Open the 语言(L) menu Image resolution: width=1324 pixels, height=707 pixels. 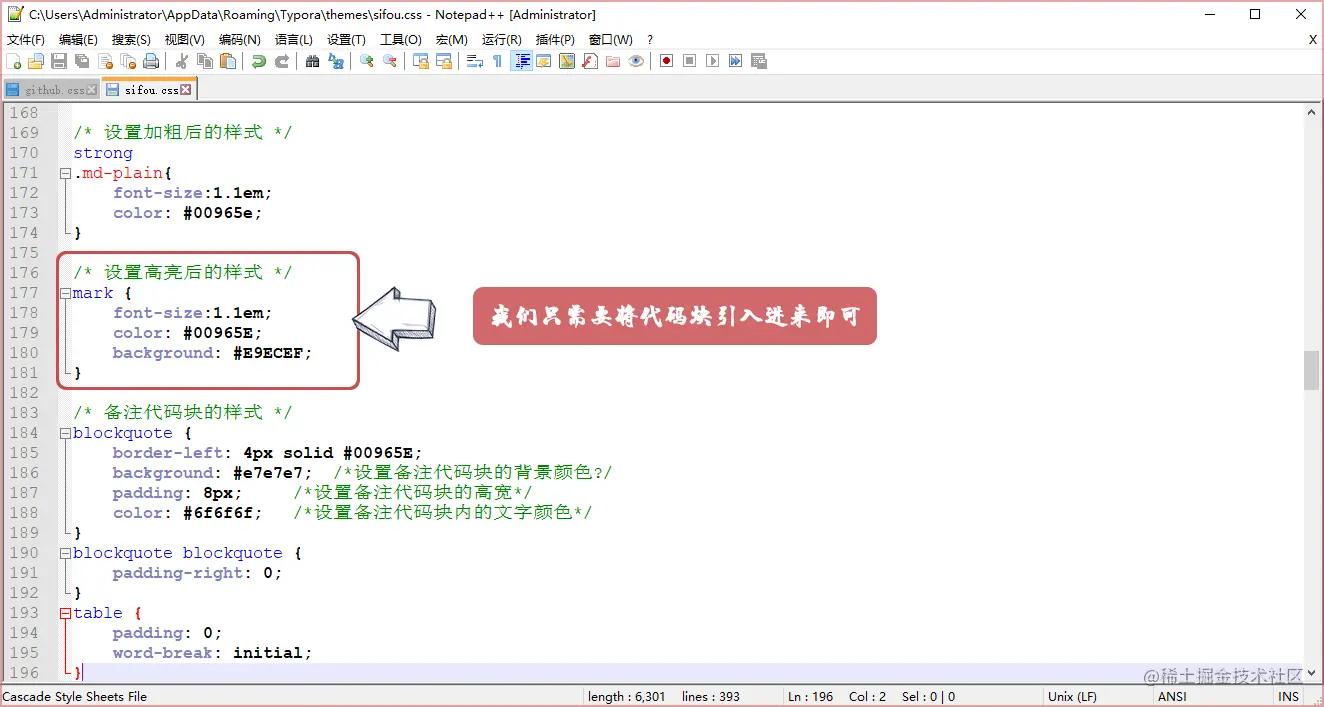click(291, 40)
